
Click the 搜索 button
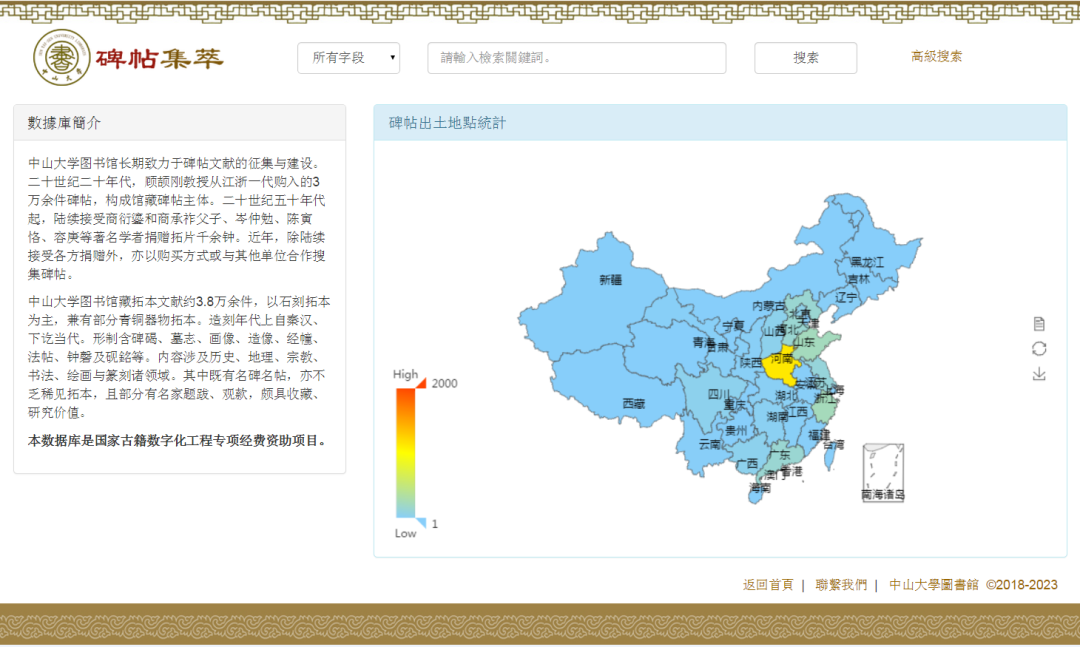click(805, 58)
